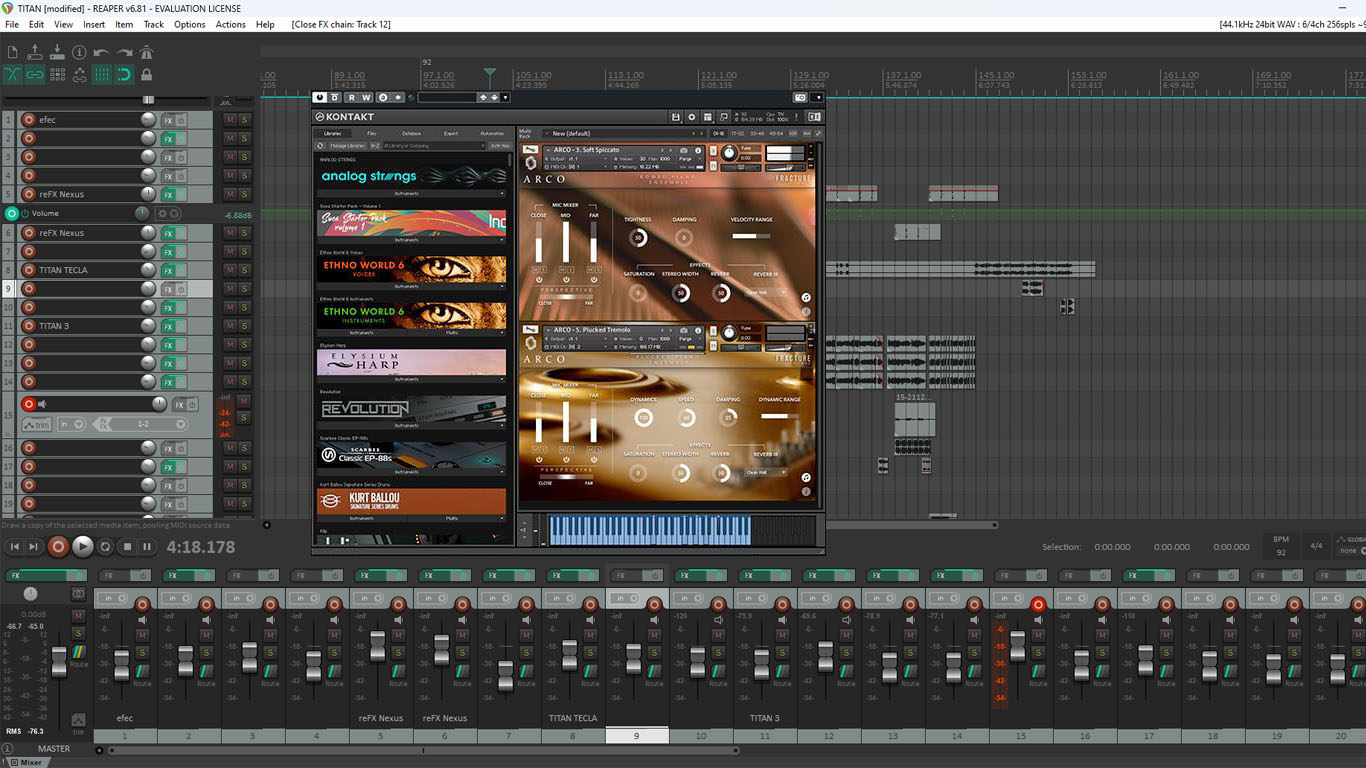Save project using the download-arrow toolbar icon

coord(57,52)
